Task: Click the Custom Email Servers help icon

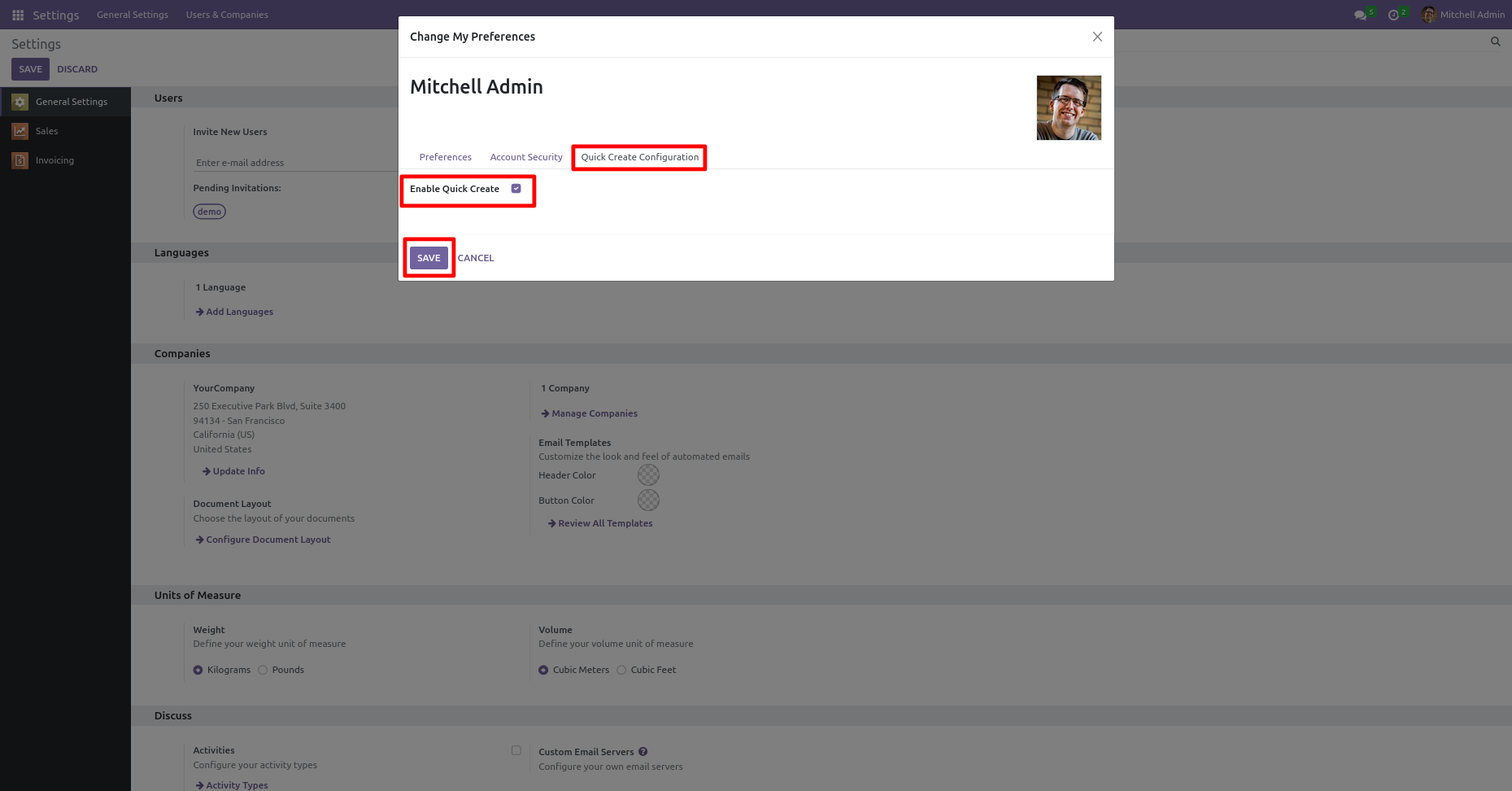Action: (x=643, y=752)
